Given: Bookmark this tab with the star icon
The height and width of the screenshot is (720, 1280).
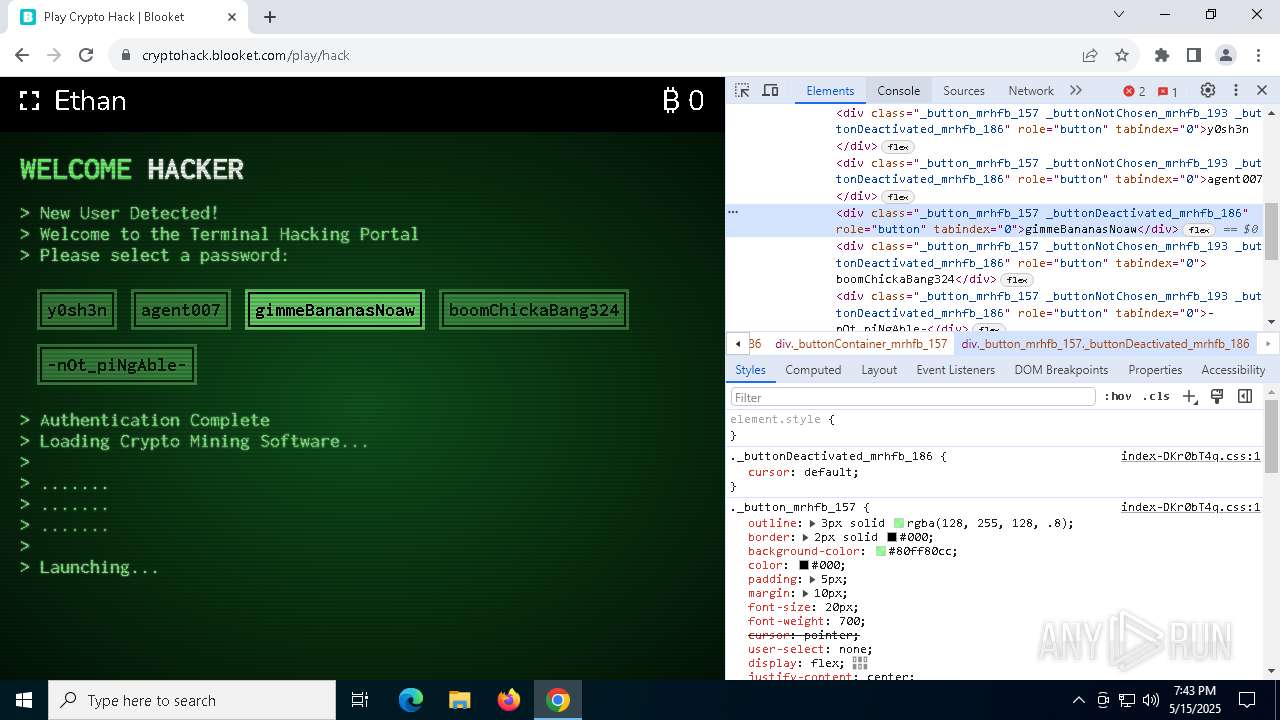Looking at the screenshot, I should pyautogui.click(x=1122, y=55).
